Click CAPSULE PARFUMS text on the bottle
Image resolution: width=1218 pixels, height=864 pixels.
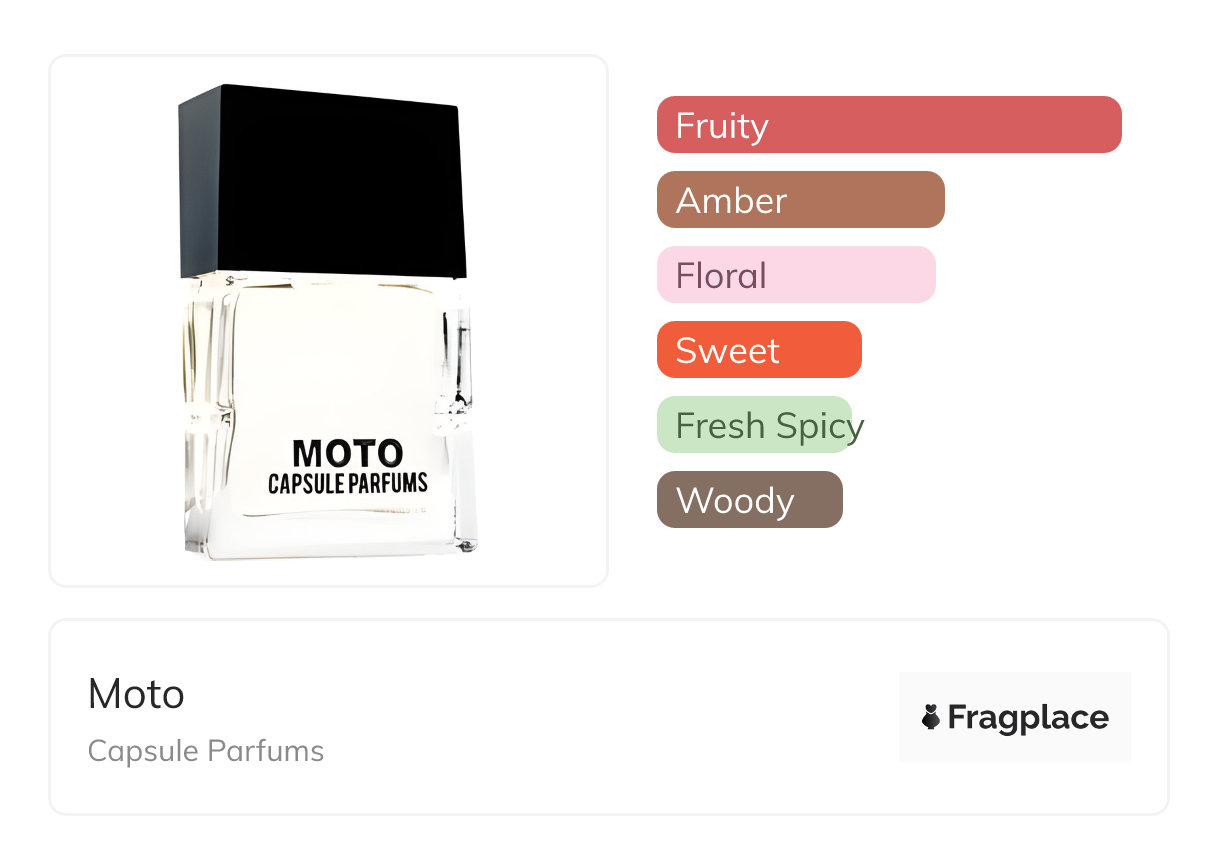[x=347, y=483]
